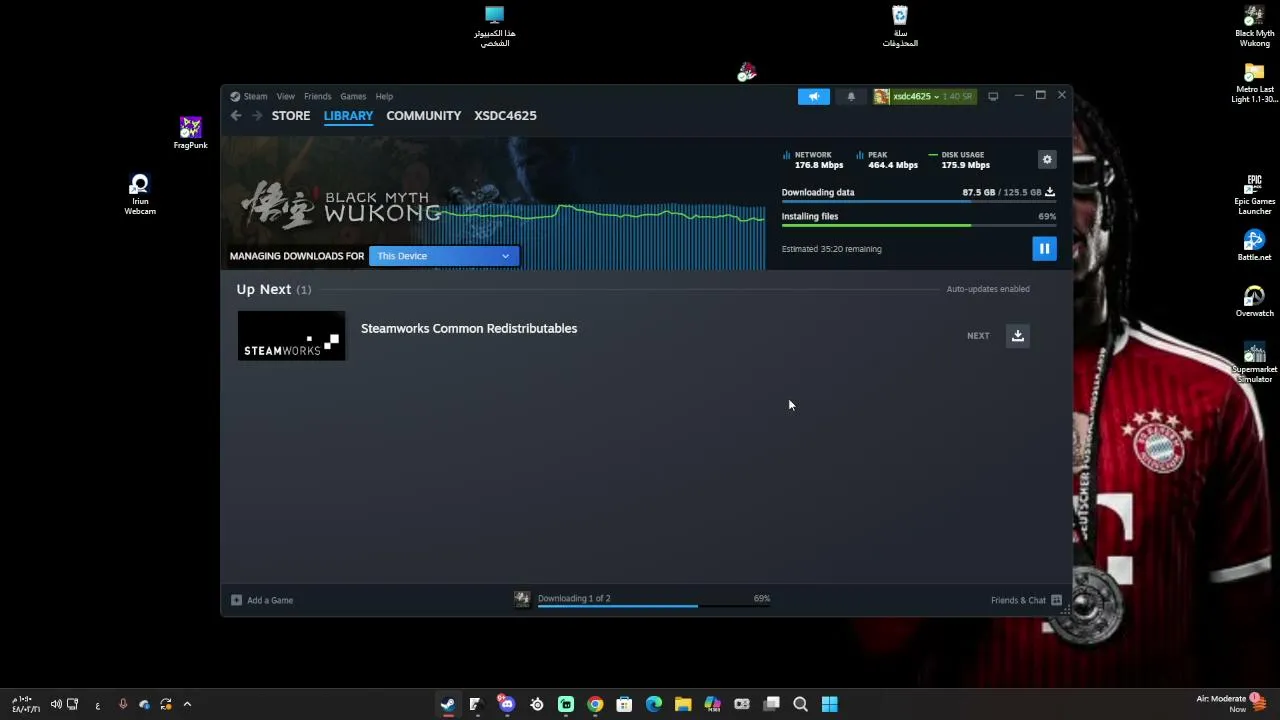Select Black Myth Wukong desktop shortcut

pos(1254,27)
